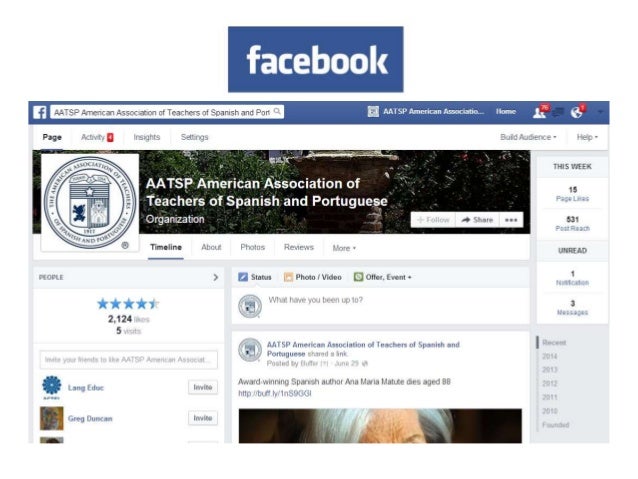Expand the Help dropdown

pos(587,137)
